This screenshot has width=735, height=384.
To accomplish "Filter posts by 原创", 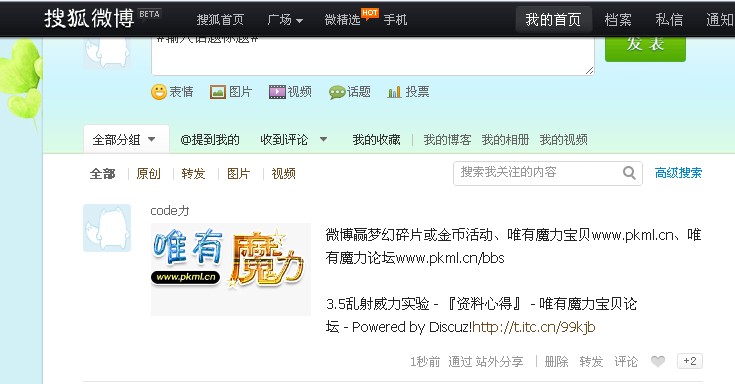I will 149,174.
